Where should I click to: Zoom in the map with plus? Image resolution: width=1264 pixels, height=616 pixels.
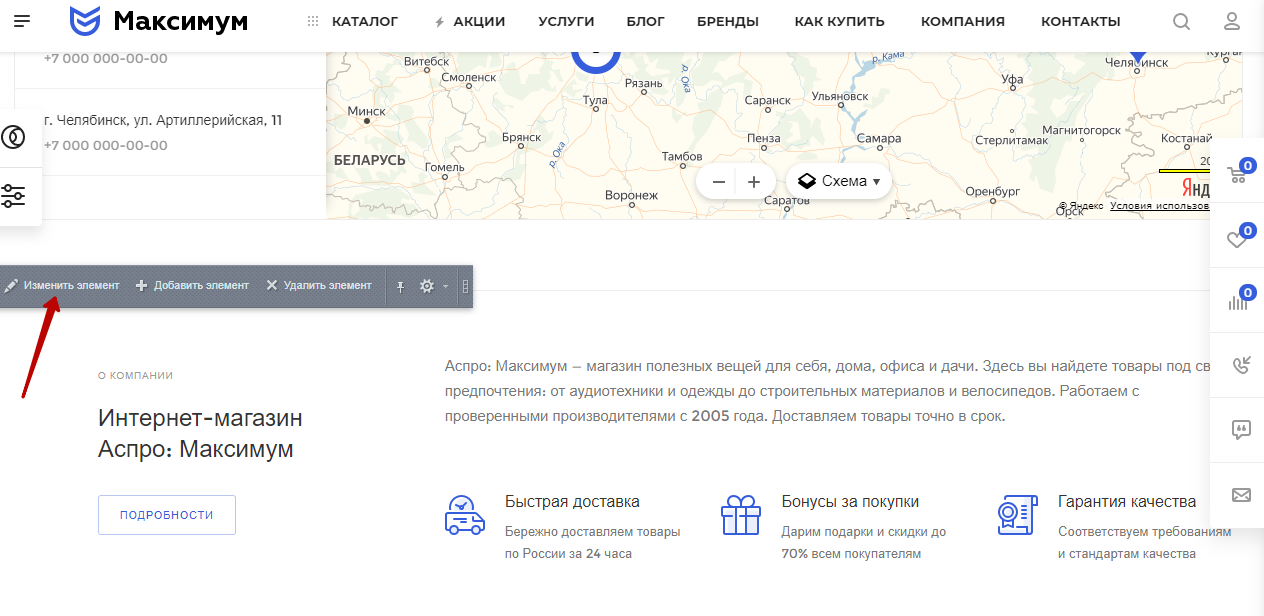pos(754,182)
